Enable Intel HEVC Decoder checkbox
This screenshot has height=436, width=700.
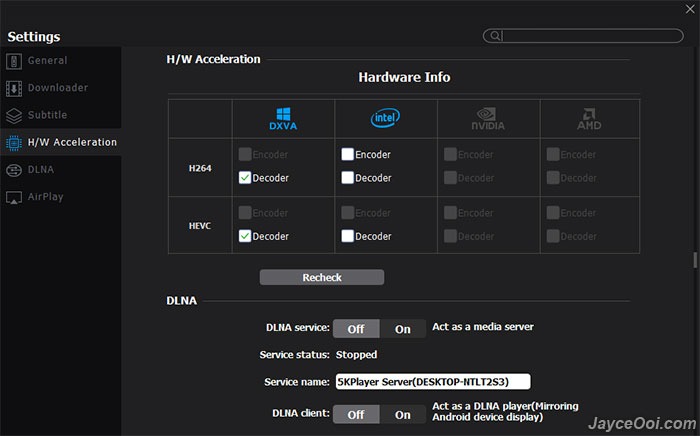347,236
